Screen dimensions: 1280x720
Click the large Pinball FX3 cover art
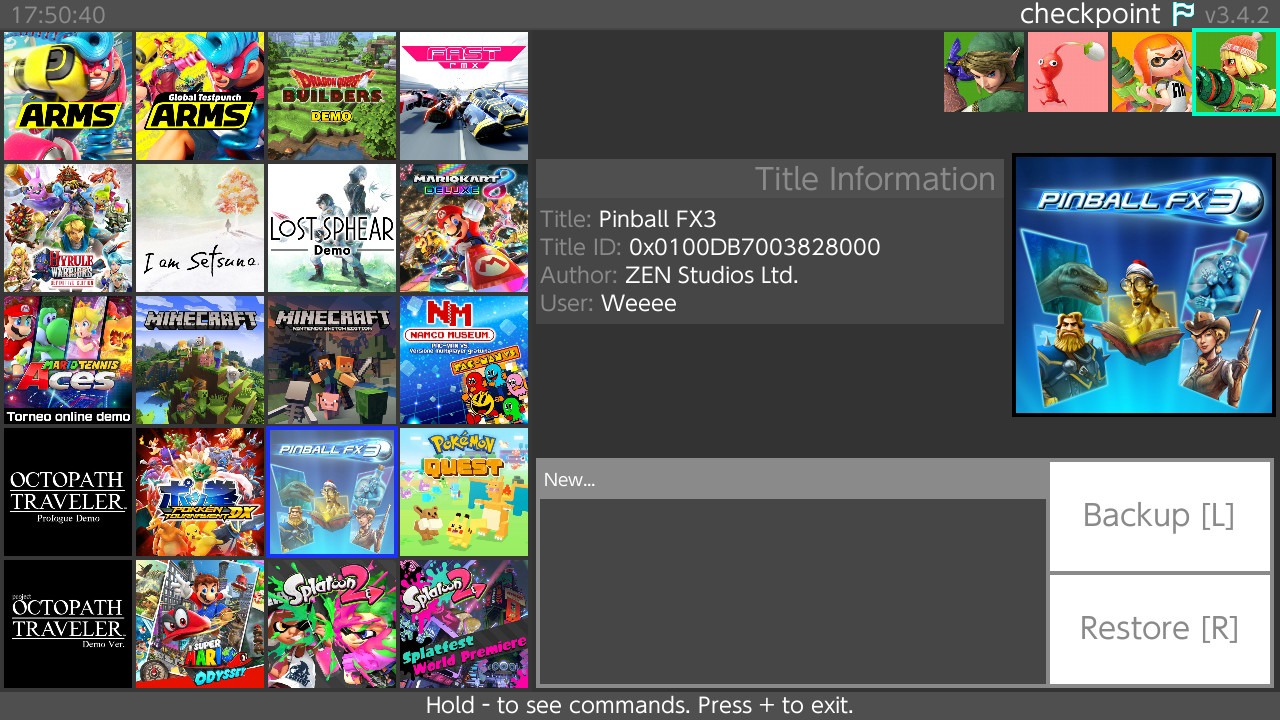coord(1144,285)
